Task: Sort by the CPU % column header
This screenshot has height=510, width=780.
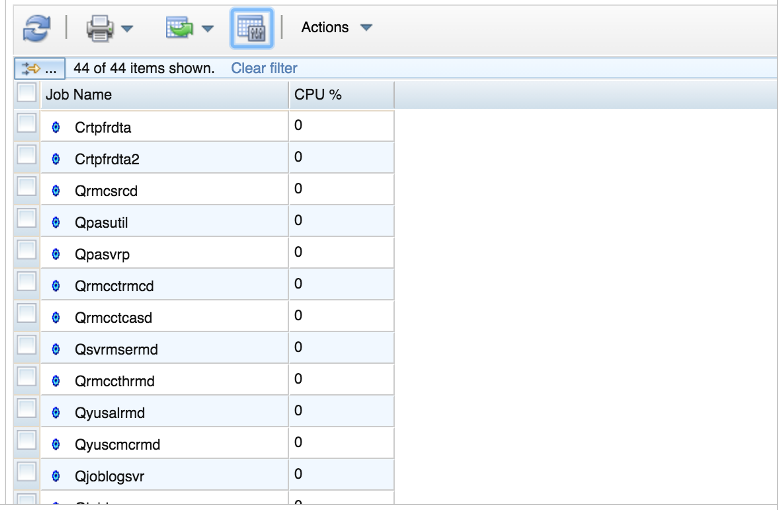Action: (318, 94)
